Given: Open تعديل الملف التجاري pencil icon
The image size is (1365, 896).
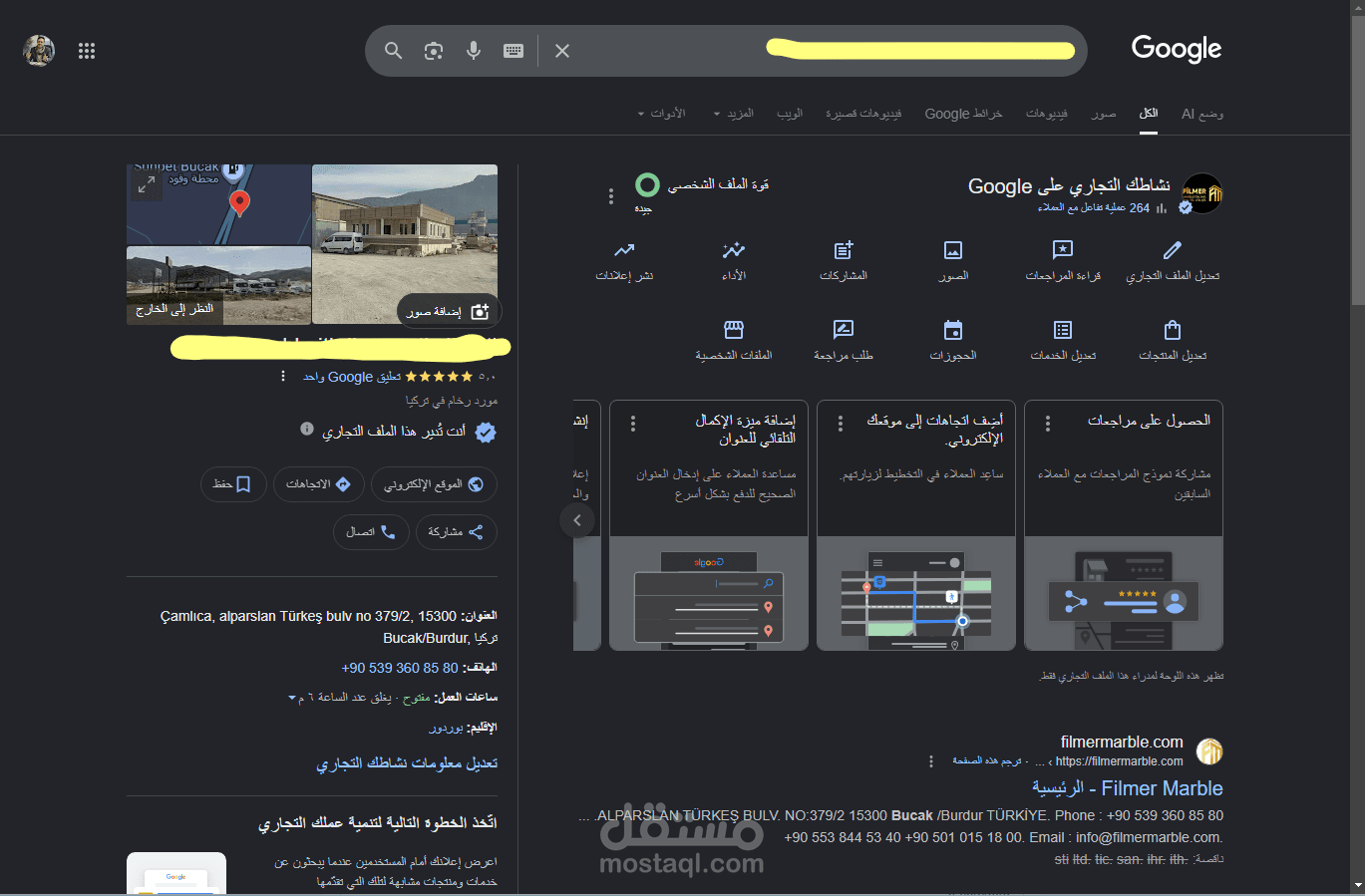Looking at the screenshot, I should click(1173, 250).
